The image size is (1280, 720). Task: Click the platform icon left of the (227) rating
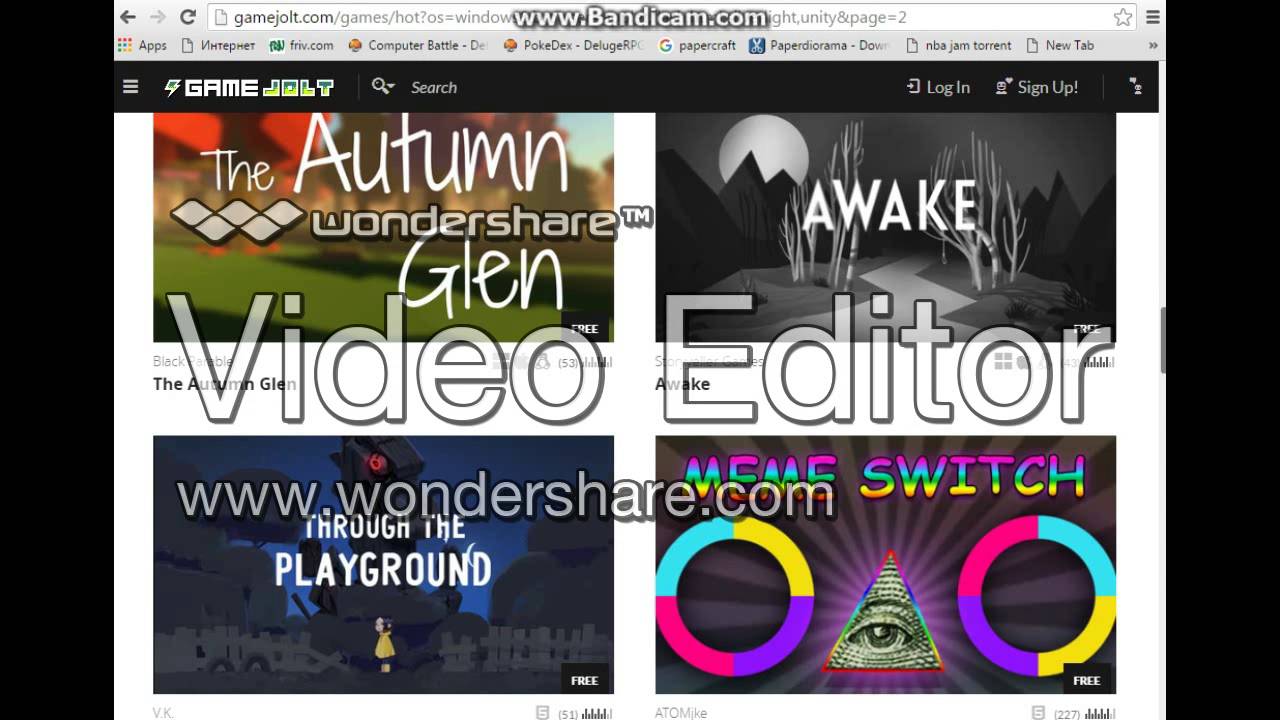(x=1039, y=713)
